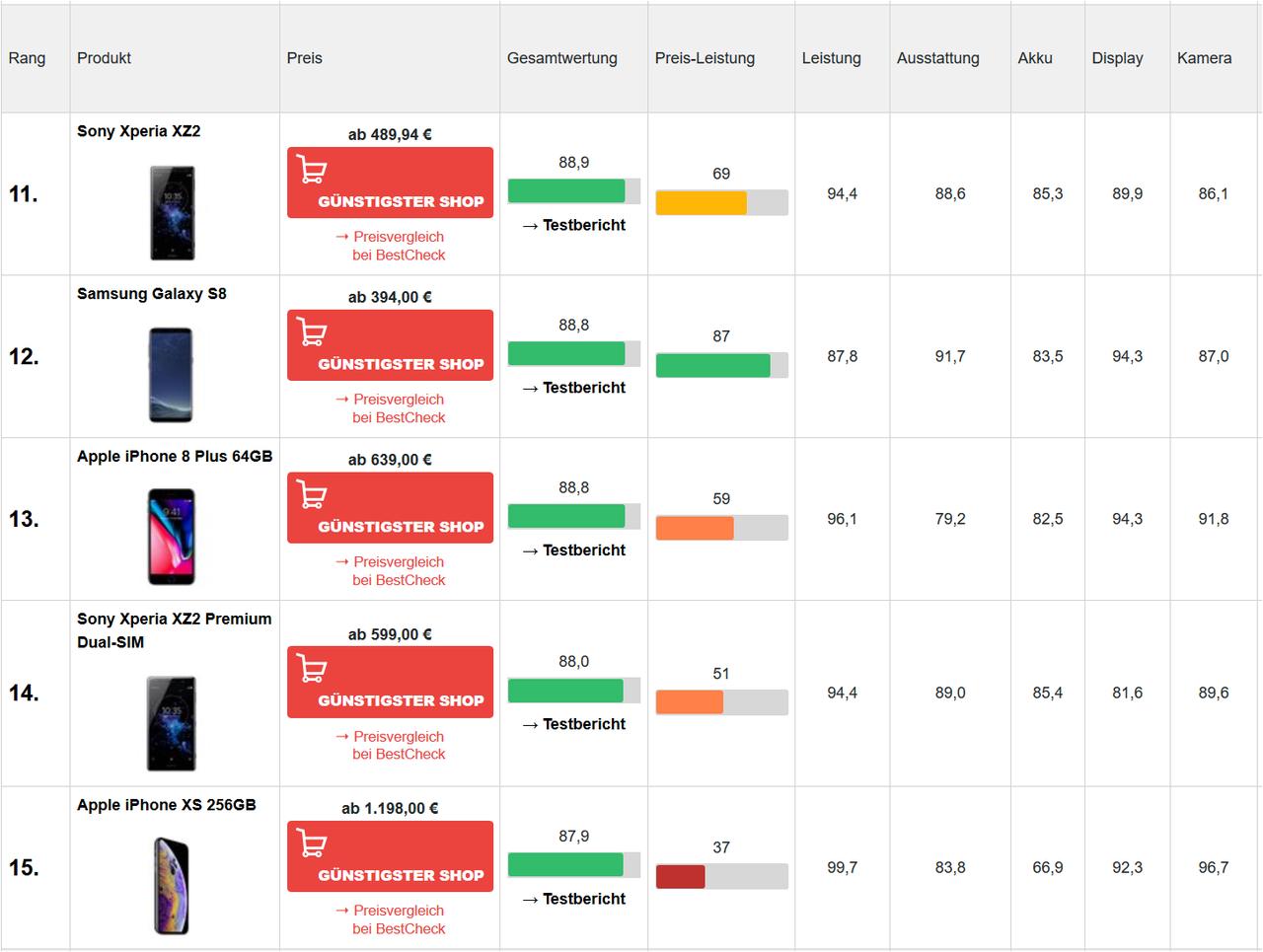Click the price 'ab 489,94 €'
Image resolution: width=1263 pixels, height=952 pixels.
tap(390, 135)
